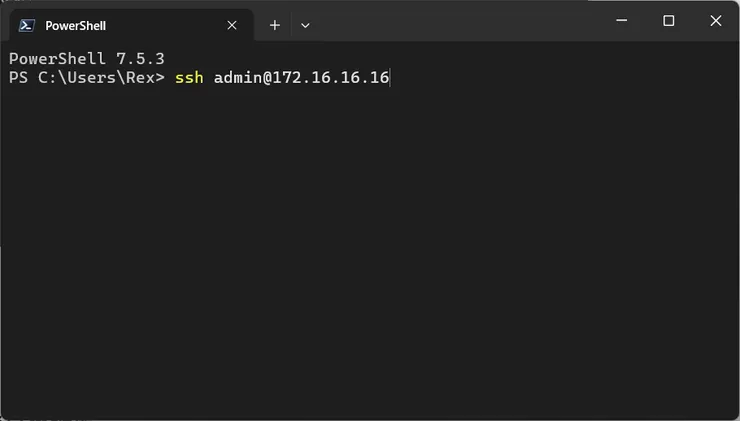Click the > symbol ending the prompt
This screenshot has width=740, height=421.
point(160,78)
